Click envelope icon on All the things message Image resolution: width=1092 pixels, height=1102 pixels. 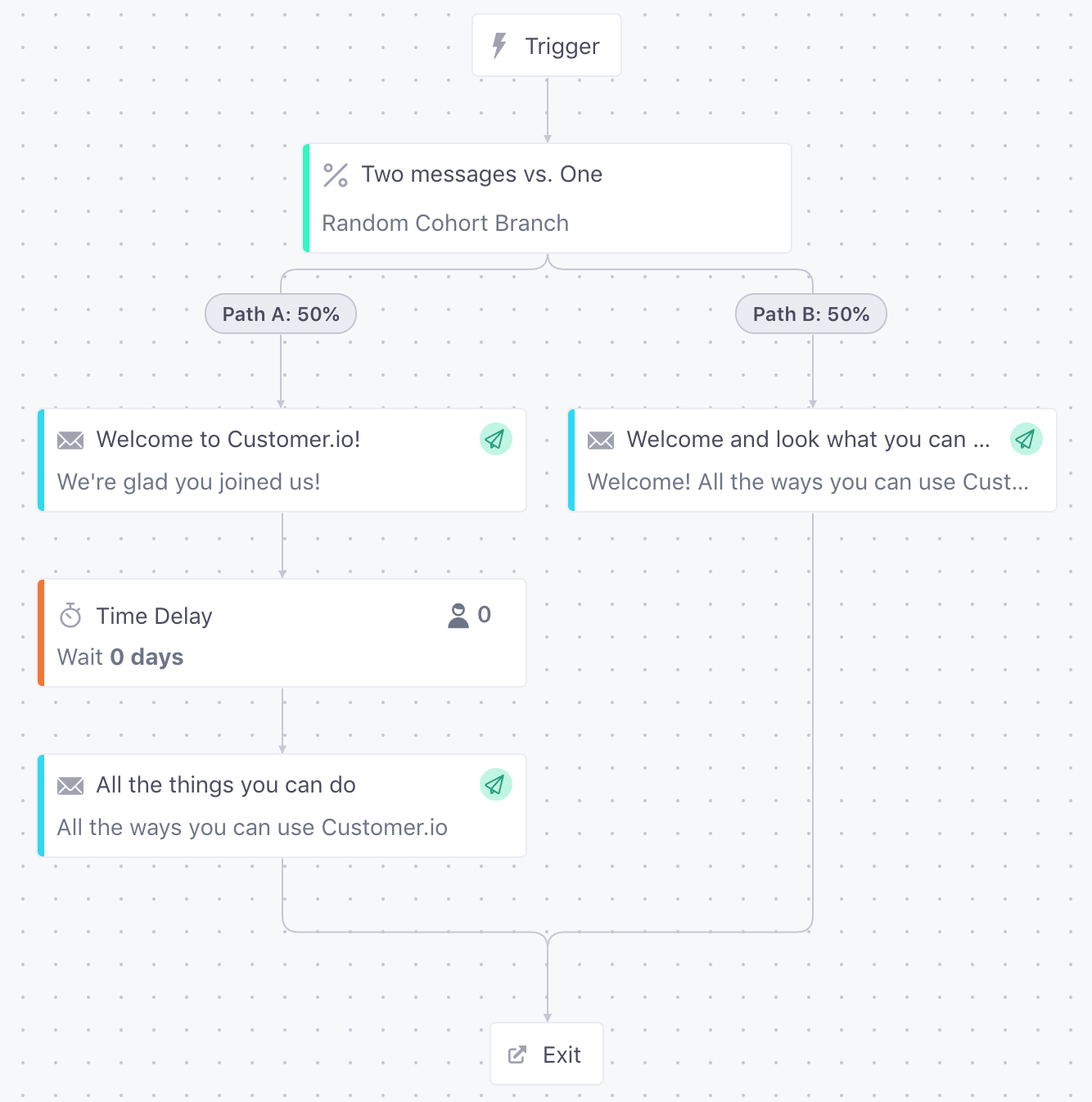(70, 786)
